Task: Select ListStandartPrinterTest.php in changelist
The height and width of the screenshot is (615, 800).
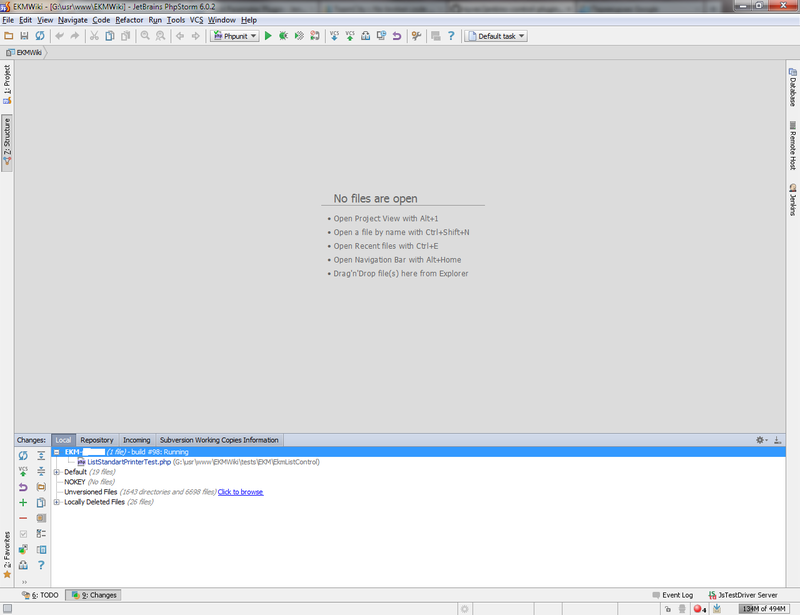Action: [x=129, y=462]
